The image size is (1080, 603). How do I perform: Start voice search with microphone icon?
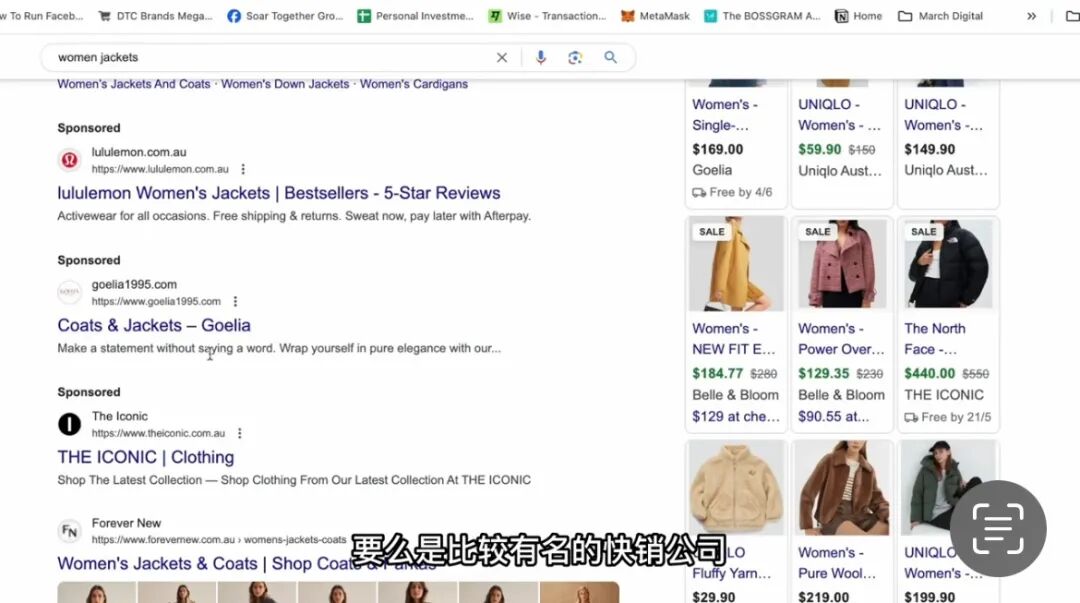(541, 58)
